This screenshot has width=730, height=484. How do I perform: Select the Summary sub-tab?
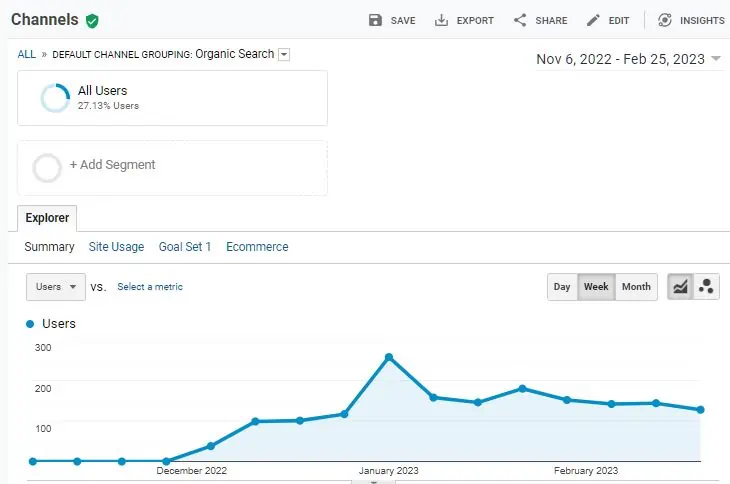click(x=49, y=247)
